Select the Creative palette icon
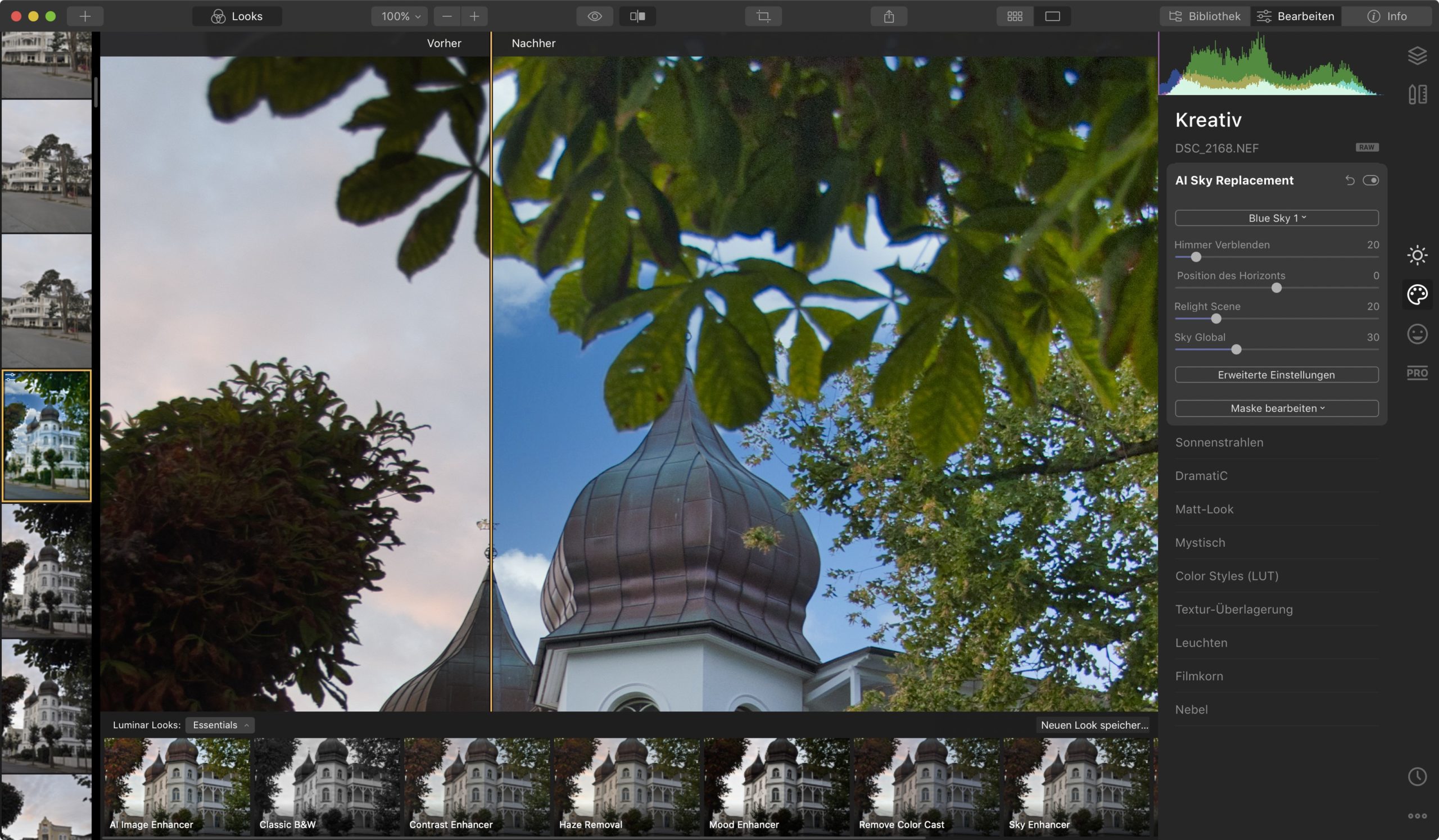 click(x=1417, y=294)
